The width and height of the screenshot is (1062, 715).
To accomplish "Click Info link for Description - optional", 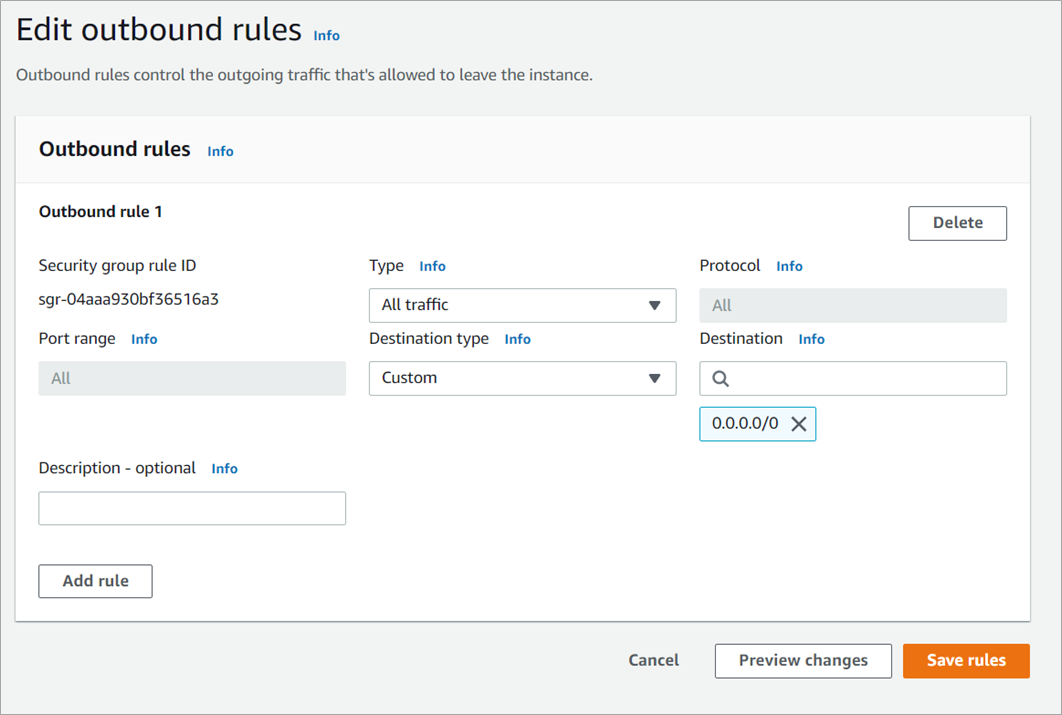I will pyautogui.click(x=224, y=469).
